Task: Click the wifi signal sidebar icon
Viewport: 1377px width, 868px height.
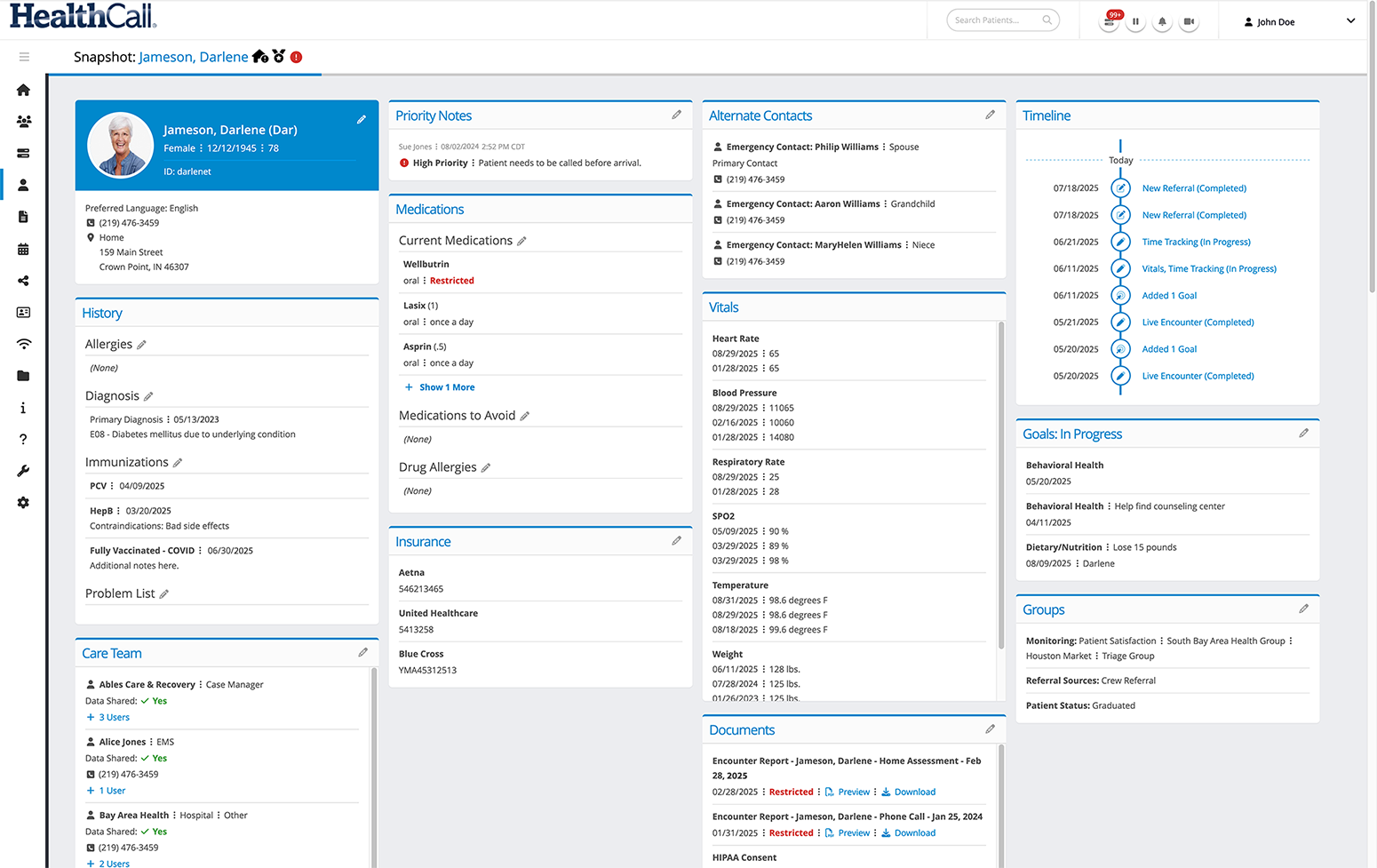Action: coord(24,344)
